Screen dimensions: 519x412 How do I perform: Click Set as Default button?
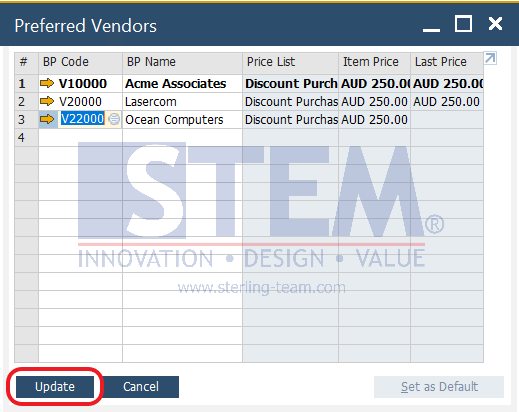coord(439,387)
